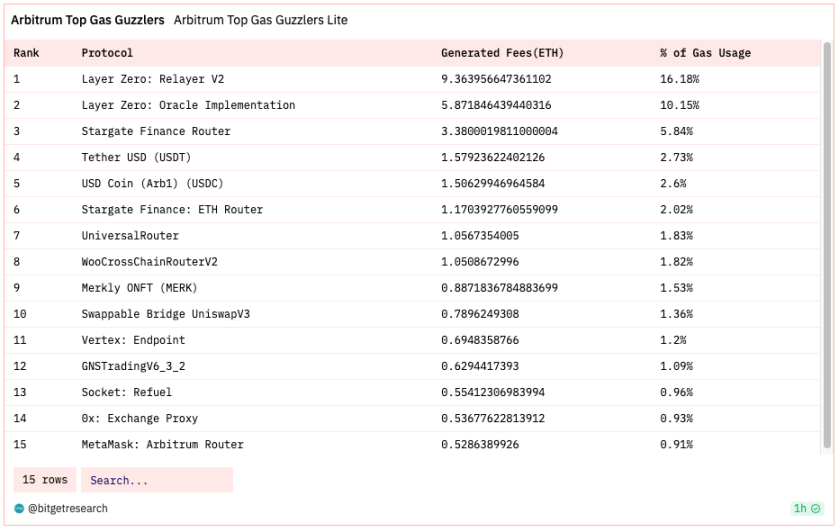Open the @bitgetresearch author link

click(x=67, y=508)
